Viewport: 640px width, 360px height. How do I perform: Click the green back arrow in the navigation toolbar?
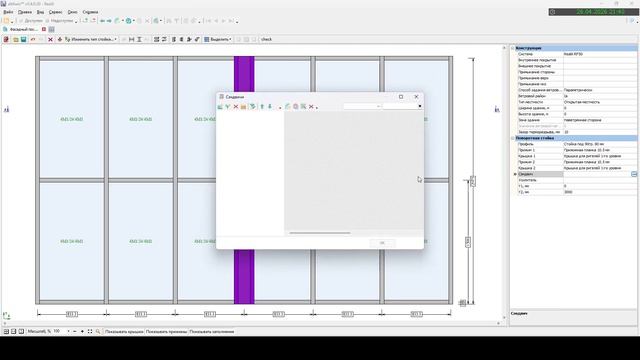[102, 21]
